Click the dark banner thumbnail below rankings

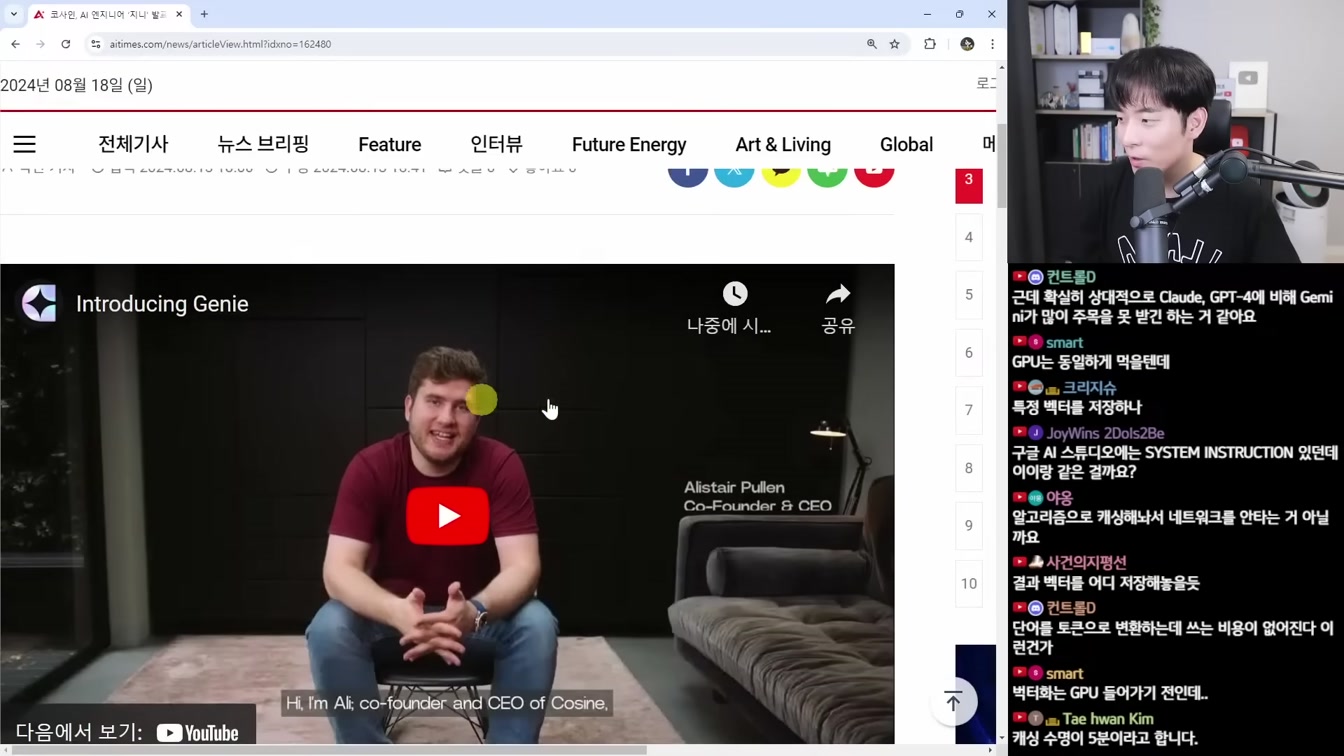[976, 694]
